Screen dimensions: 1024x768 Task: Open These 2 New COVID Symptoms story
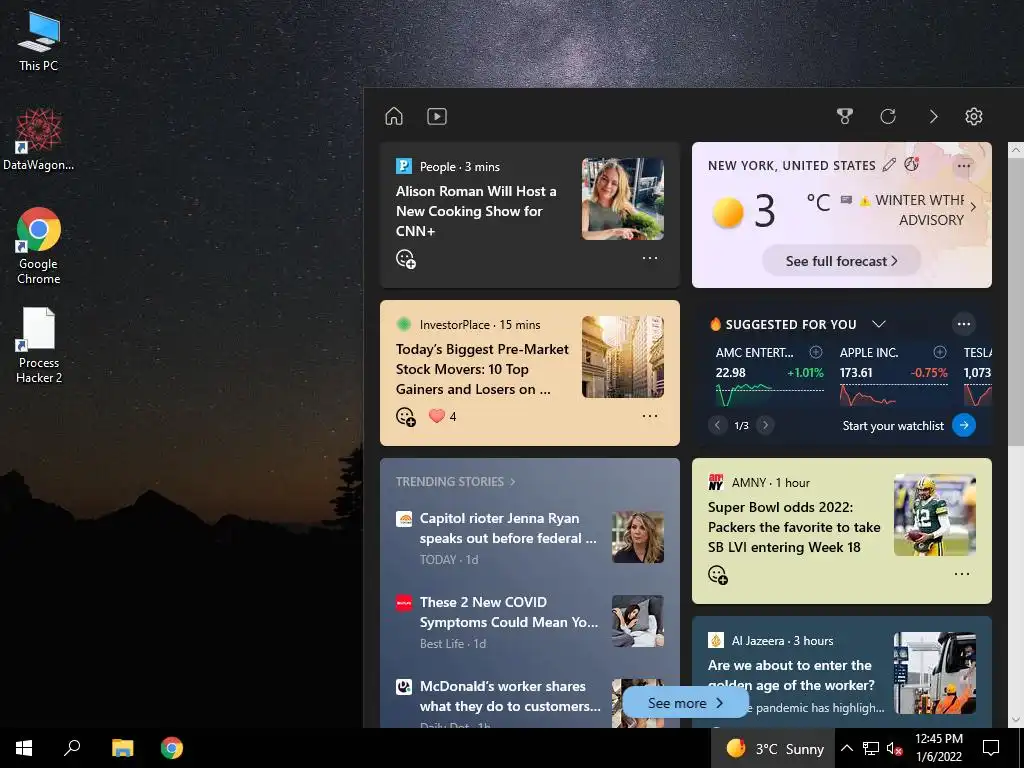509,612
